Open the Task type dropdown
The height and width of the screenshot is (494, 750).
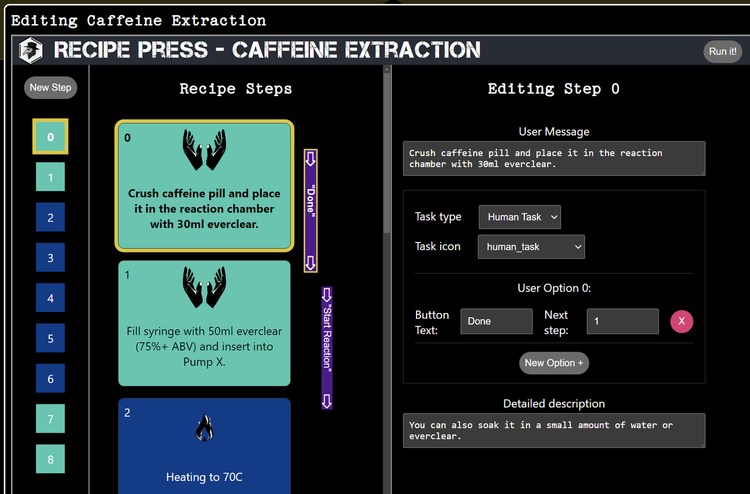pos(519,217)
